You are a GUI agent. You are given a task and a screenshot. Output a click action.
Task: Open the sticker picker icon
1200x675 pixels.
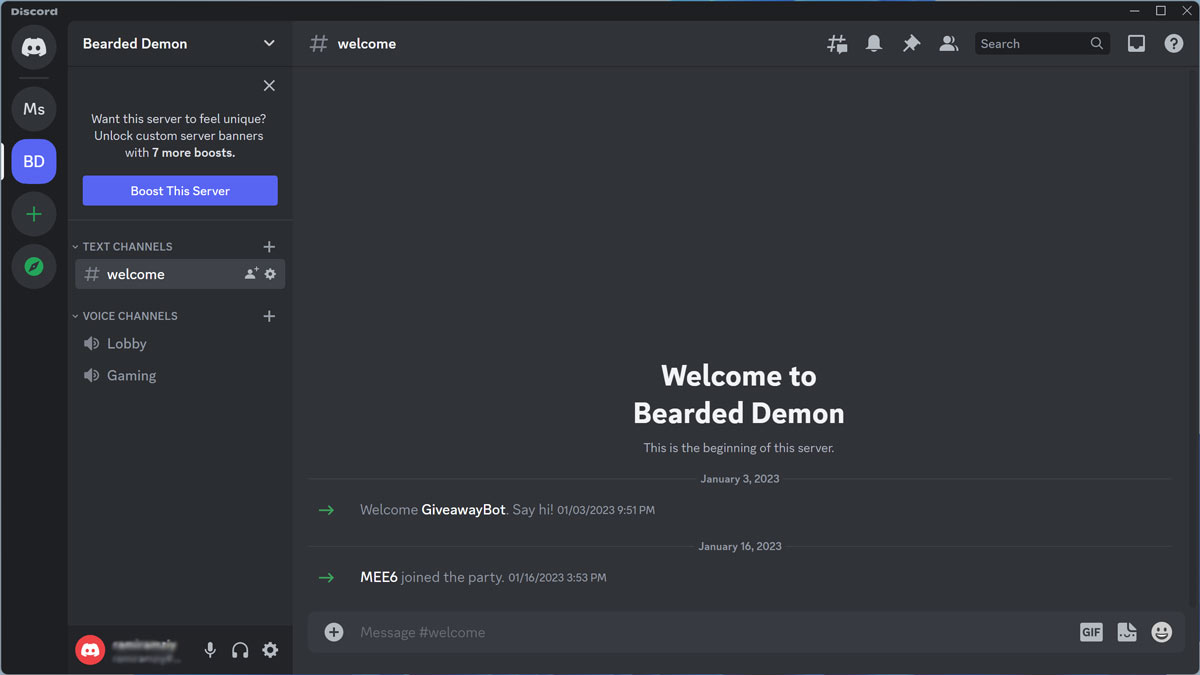click(x=1126, y=632)
